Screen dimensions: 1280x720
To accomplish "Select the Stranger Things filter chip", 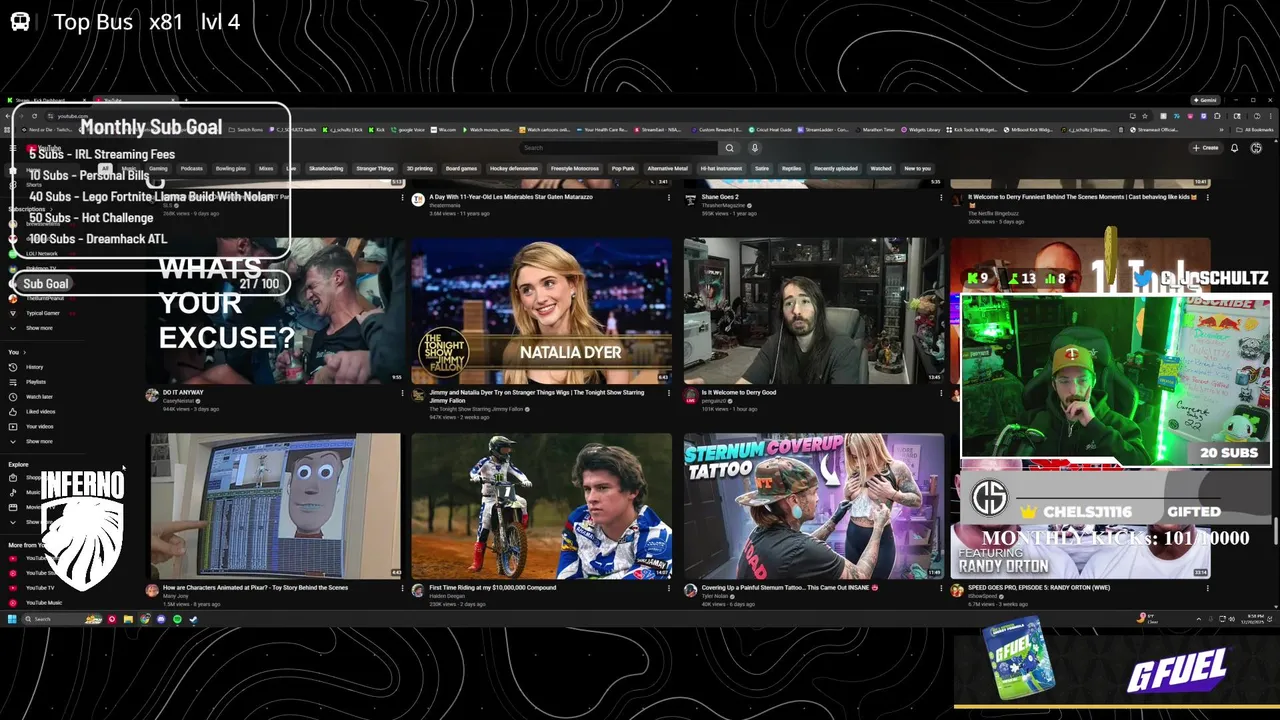I will [375, 168].
